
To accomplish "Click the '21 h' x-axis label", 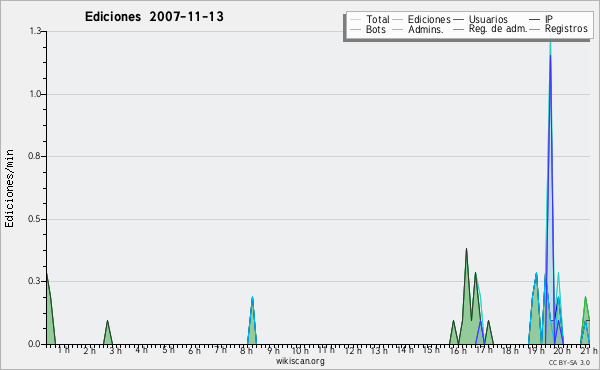I will pyautogui.click(x=588, y=350).
